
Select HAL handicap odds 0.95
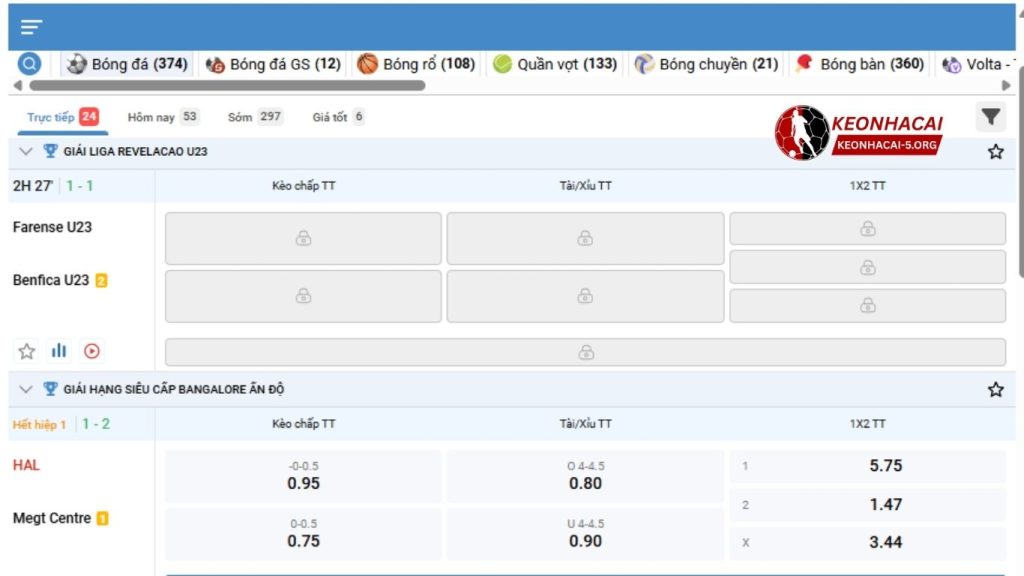pos(303,476)
